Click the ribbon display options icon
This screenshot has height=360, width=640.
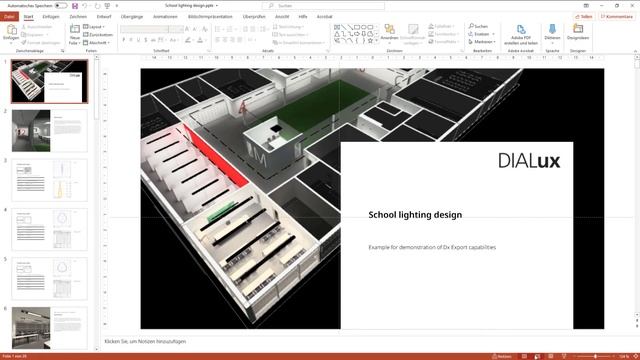586,6
